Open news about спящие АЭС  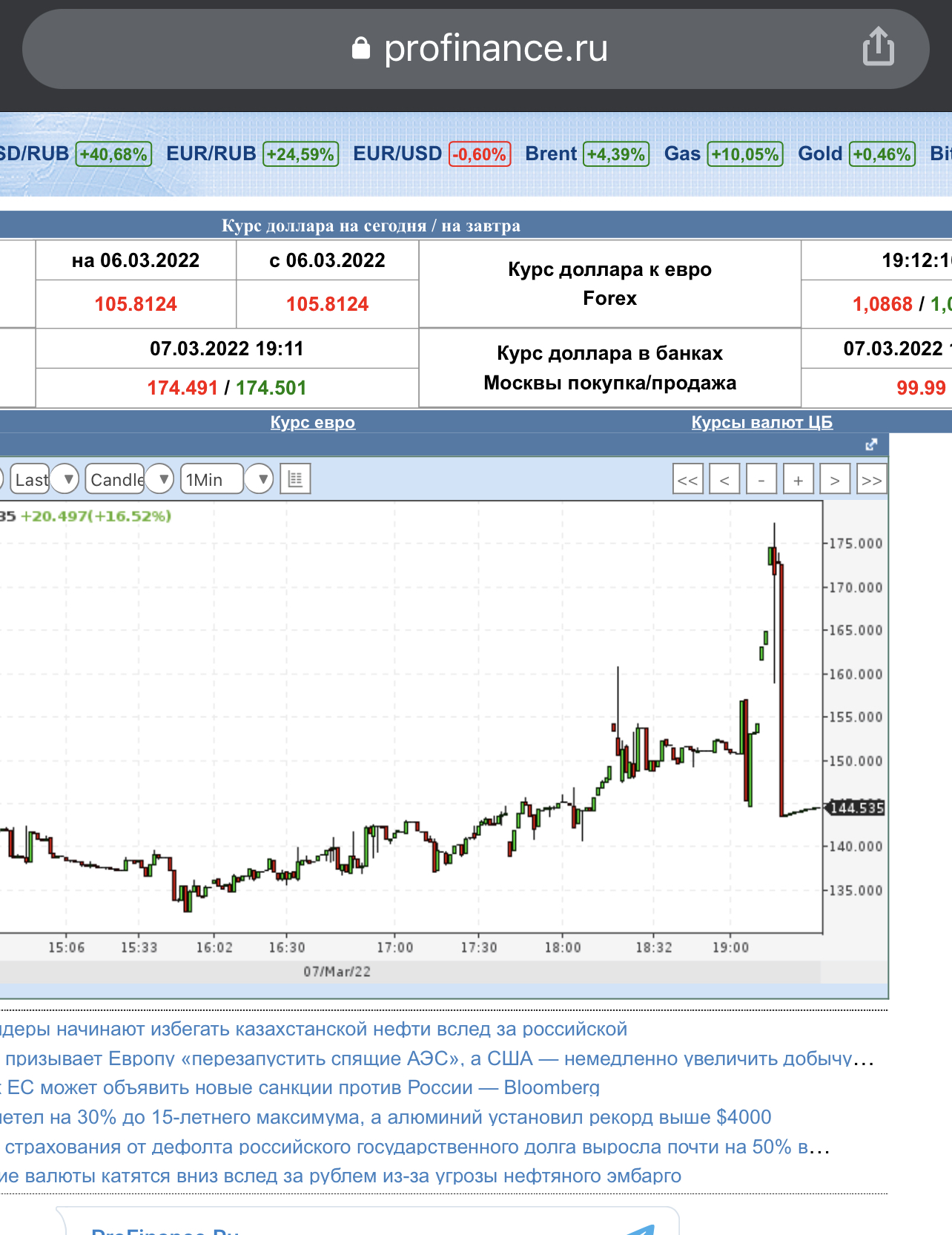click(437, 1058)
